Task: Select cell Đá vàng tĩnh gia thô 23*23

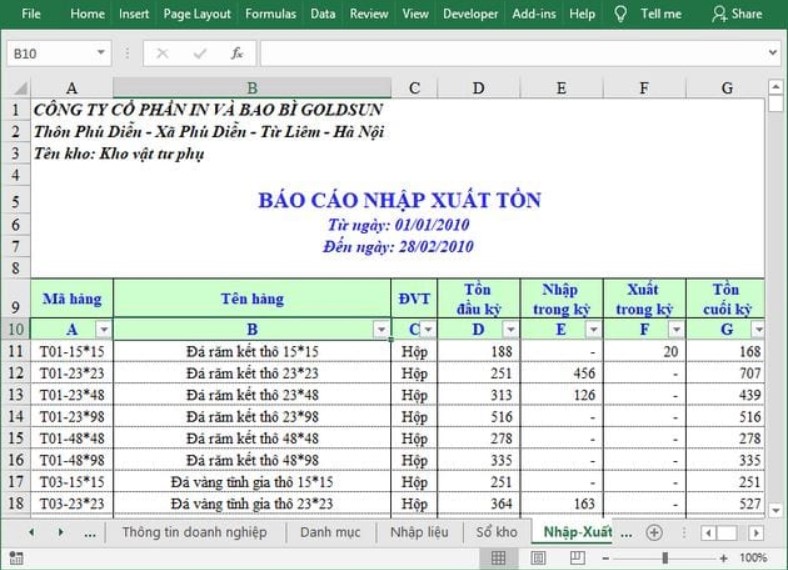Action: tap(252, 504)
